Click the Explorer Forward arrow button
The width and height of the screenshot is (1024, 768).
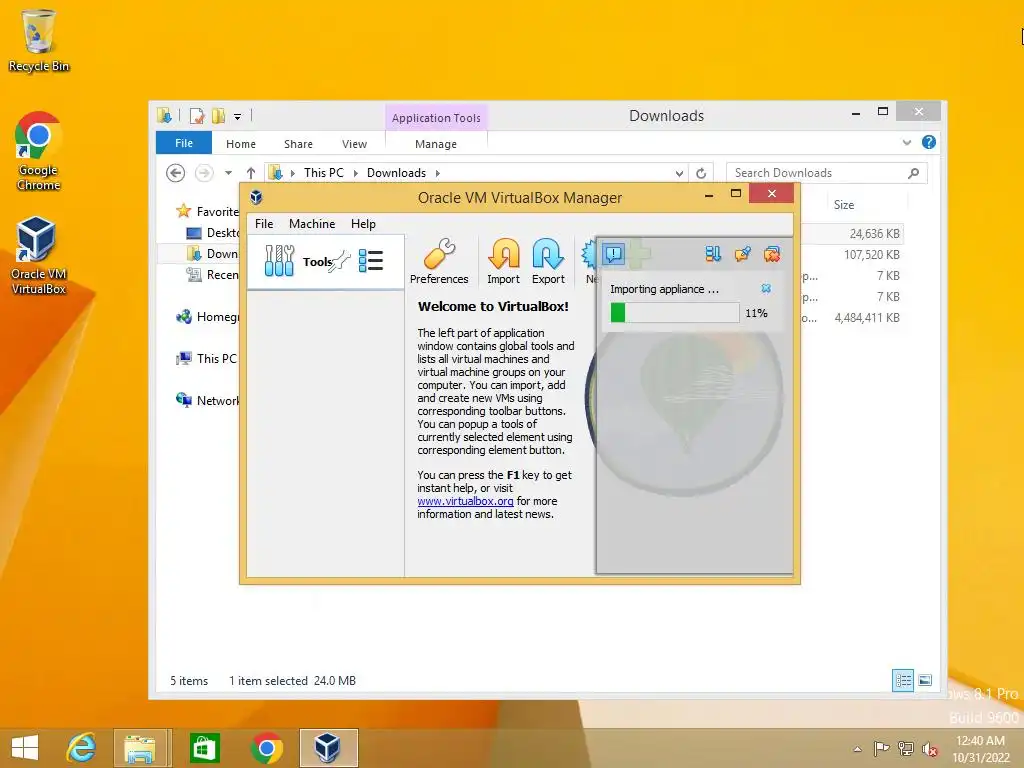[204, 173]
